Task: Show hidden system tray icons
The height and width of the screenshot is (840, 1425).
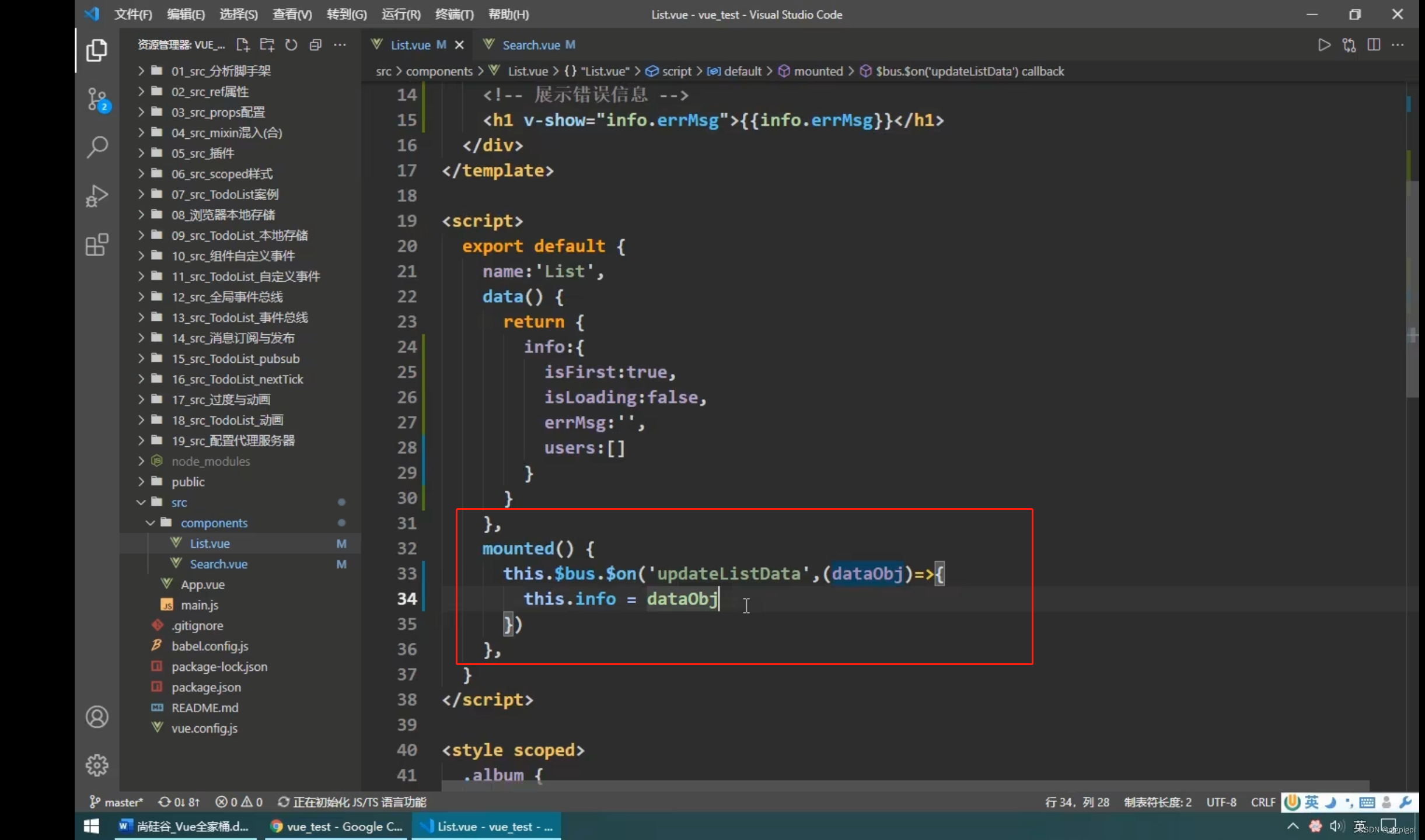Action: point(1293,826)
